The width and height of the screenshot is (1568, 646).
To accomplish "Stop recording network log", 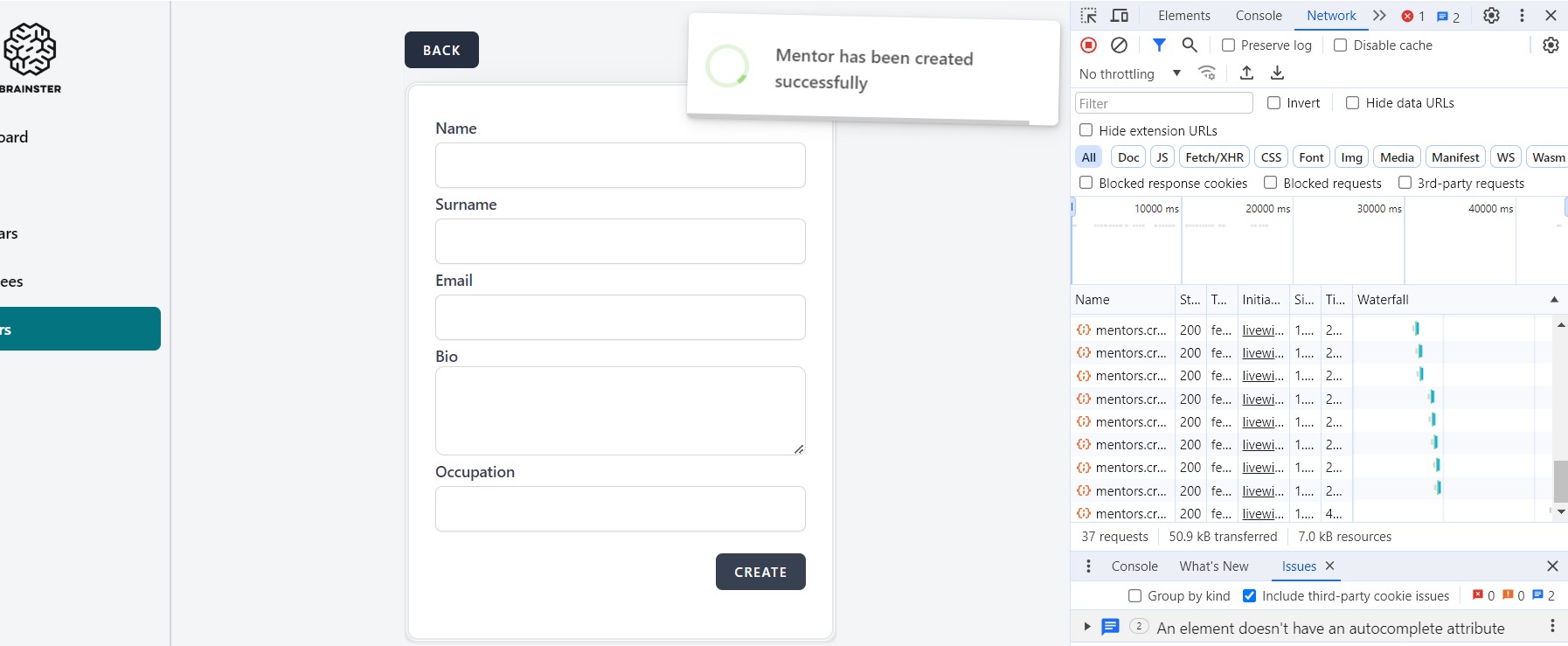I will click(1088, 45).
